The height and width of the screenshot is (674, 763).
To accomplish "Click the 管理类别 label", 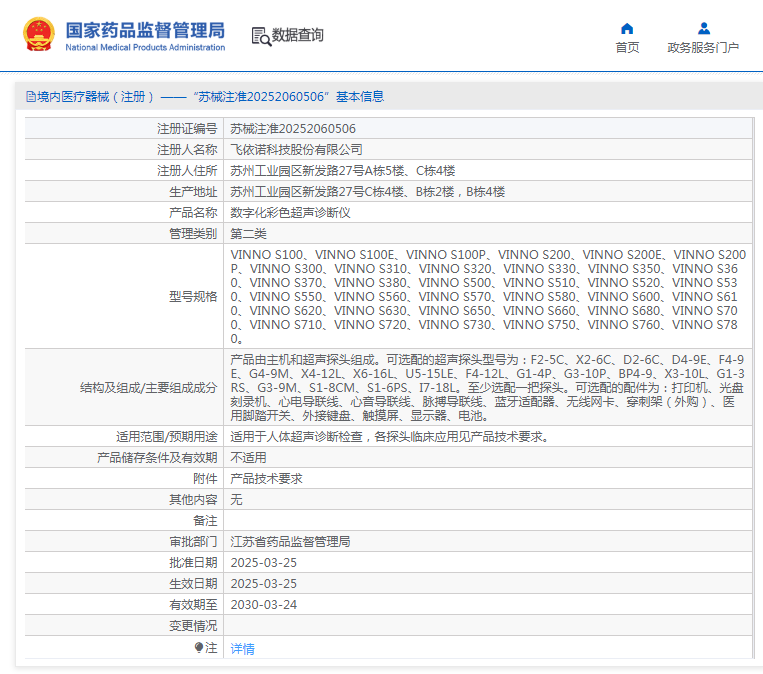I will pyautogui.click(x=193, y=234).
